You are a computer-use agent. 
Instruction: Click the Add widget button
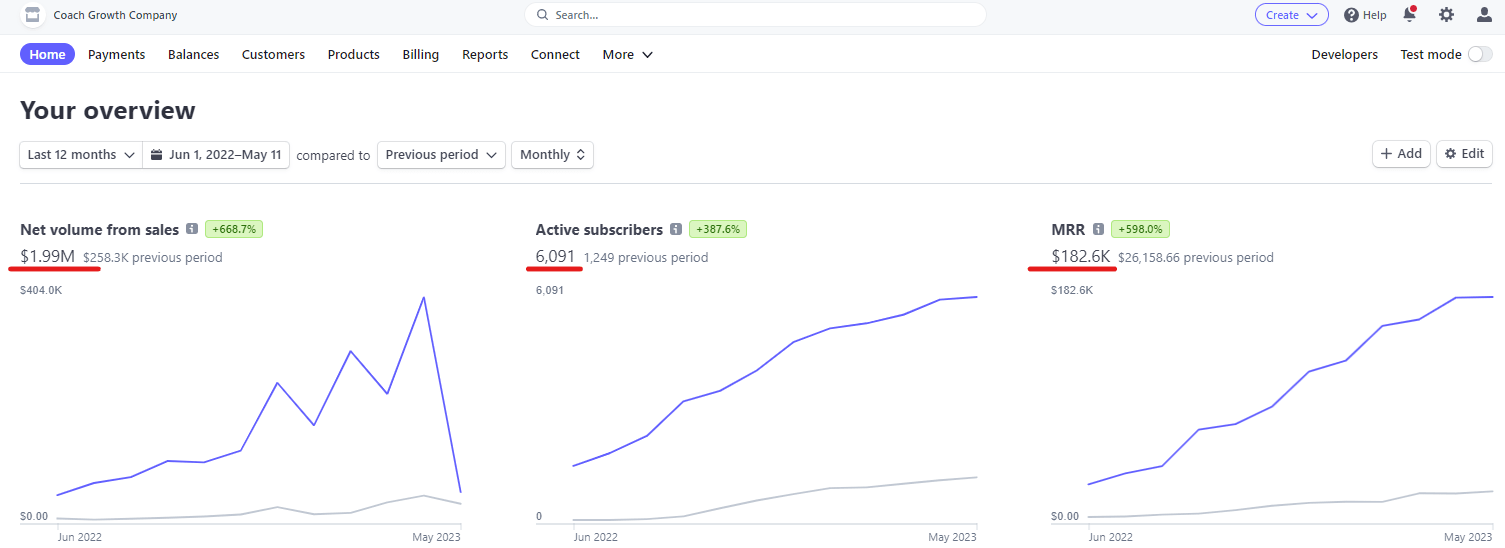[x=1401, y=154]
